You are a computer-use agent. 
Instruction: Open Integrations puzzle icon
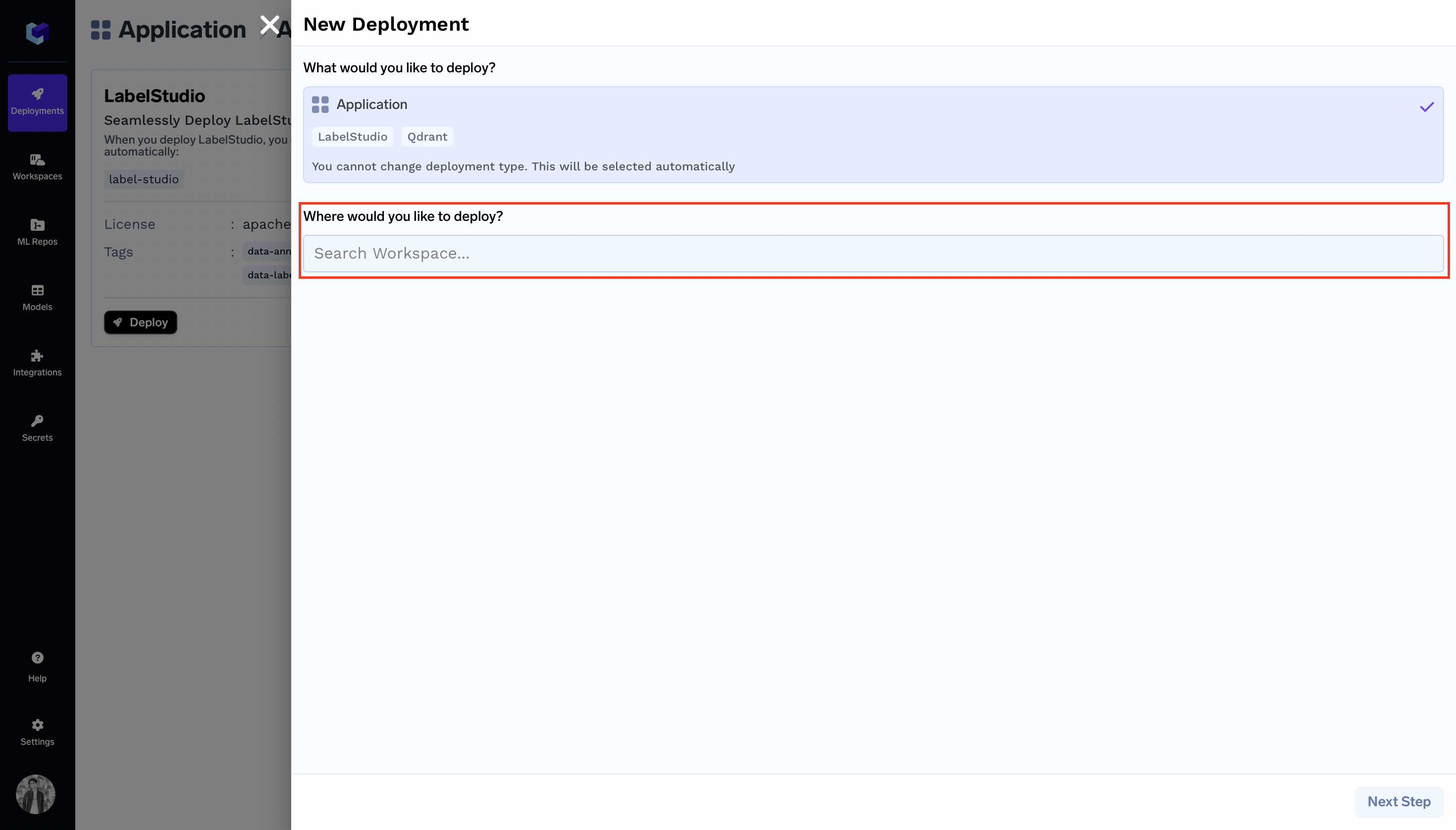pyautogui.click(x=37, y=356)
